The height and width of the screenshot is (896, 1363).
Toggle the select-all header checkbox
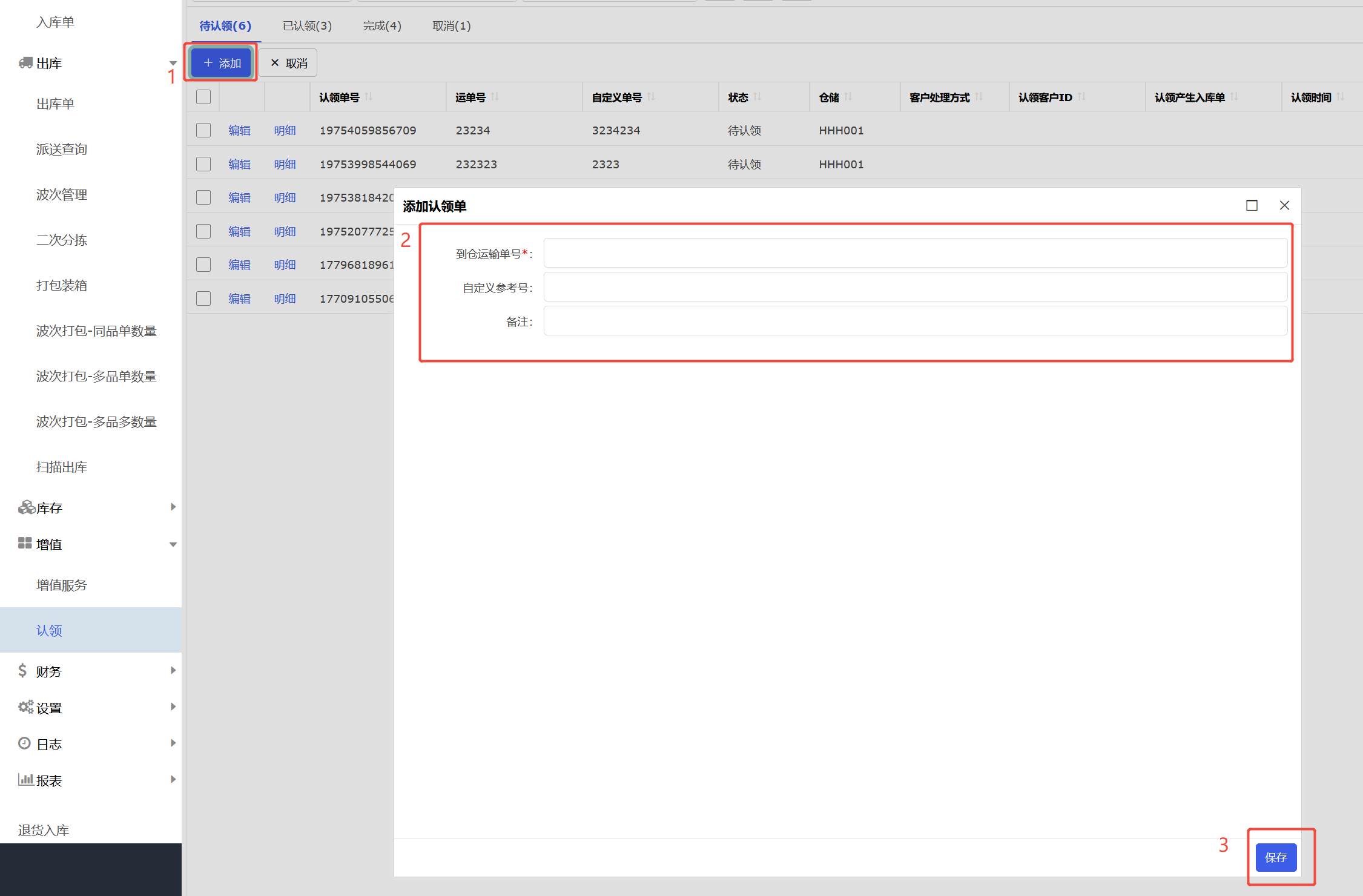[x=203, y=97]
